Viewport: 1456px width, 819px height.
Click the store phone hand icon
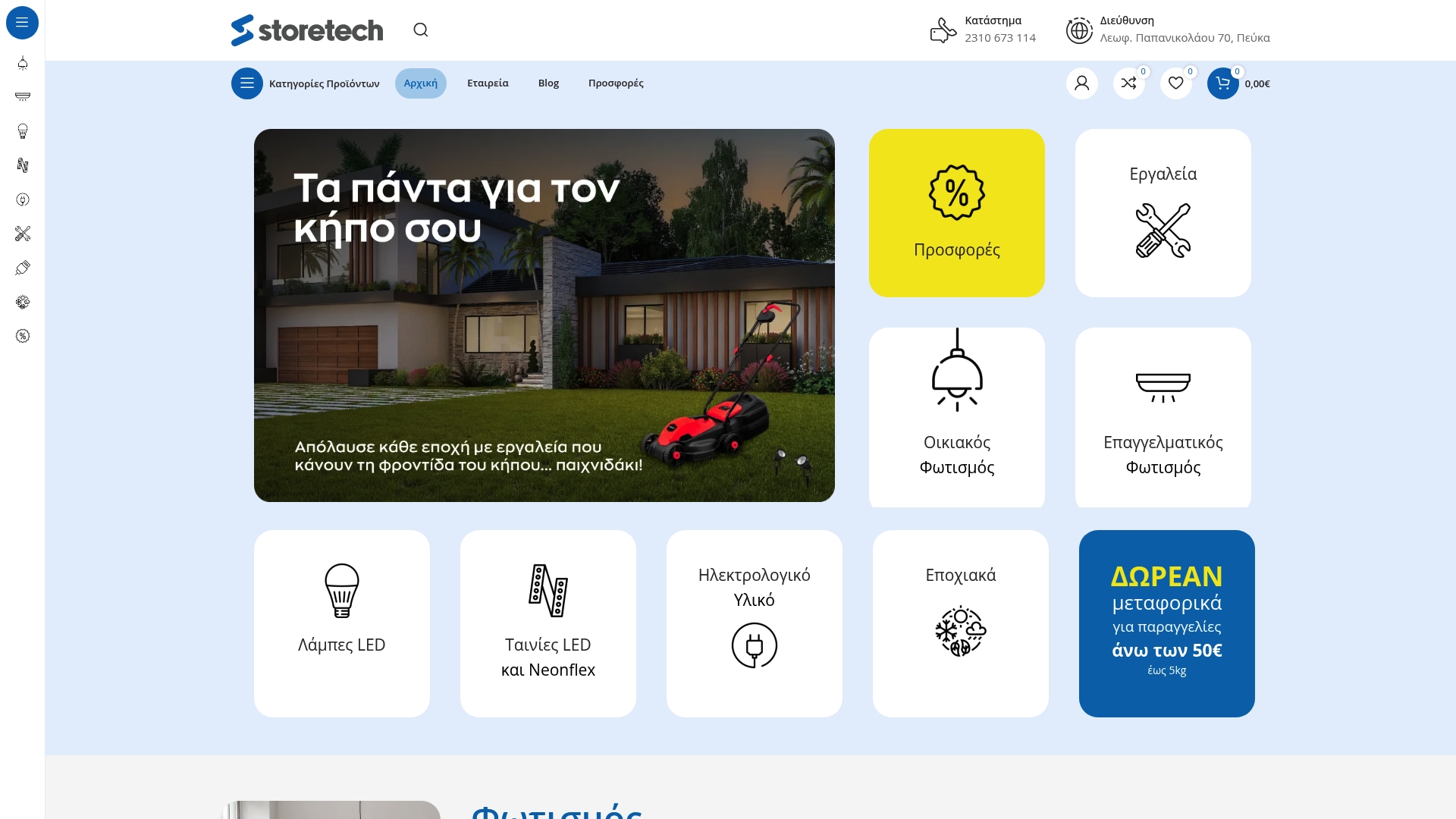pos(943,30)
